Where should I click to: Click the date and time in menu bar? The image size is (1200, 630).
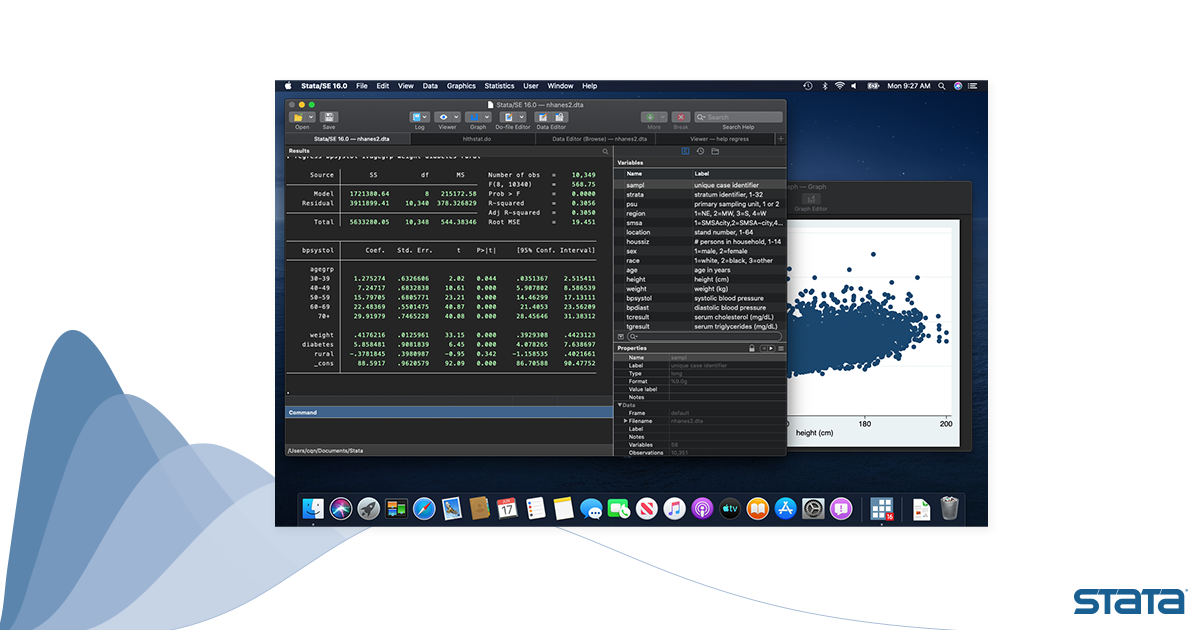click(x=909, y=86)
